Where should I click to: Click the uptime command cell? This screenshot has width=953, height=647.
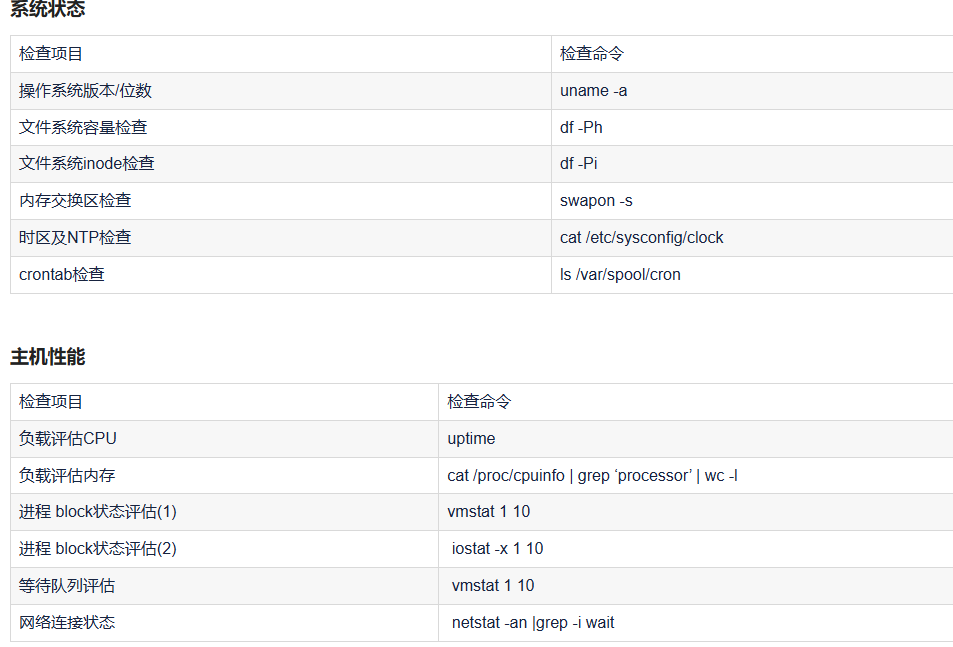click(471, 439)
